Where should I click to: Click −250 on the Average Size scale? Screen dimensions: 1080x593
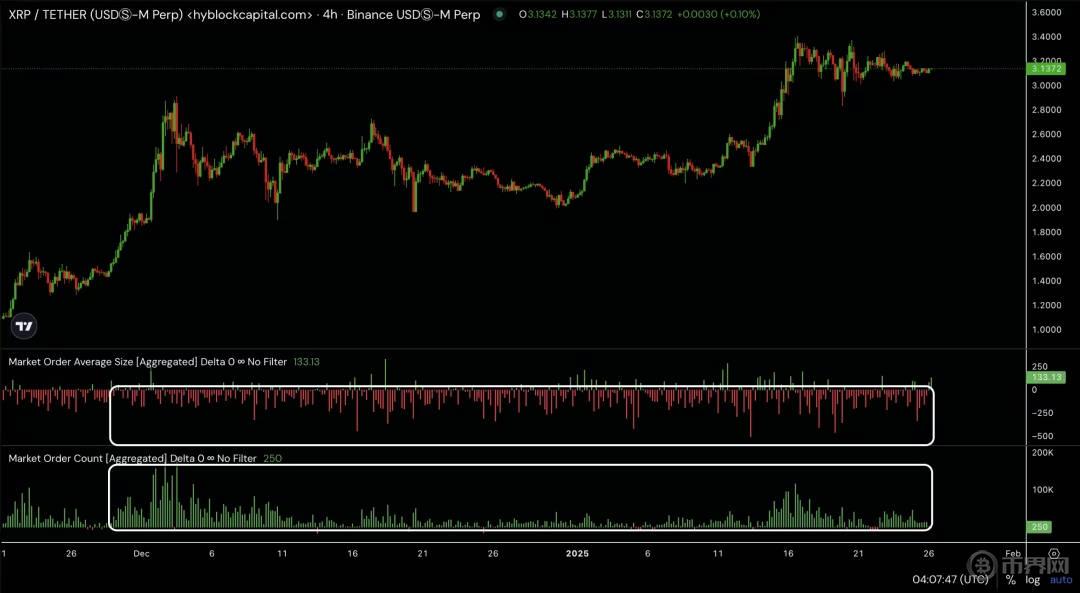click(1042, 413)
